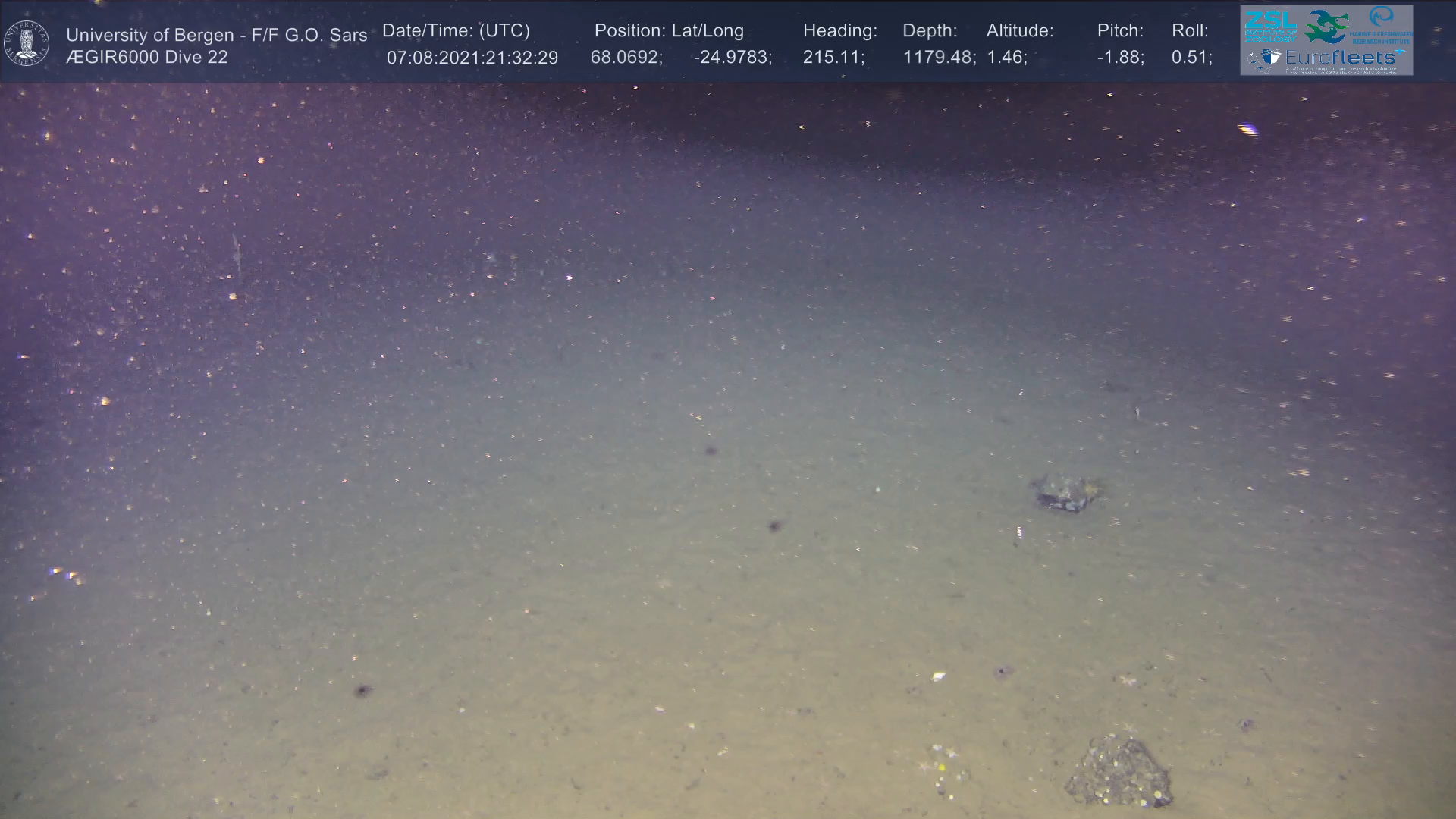Click the Date/Time: (UTC) label
The image size is (1456, 819).
[456, 31]
